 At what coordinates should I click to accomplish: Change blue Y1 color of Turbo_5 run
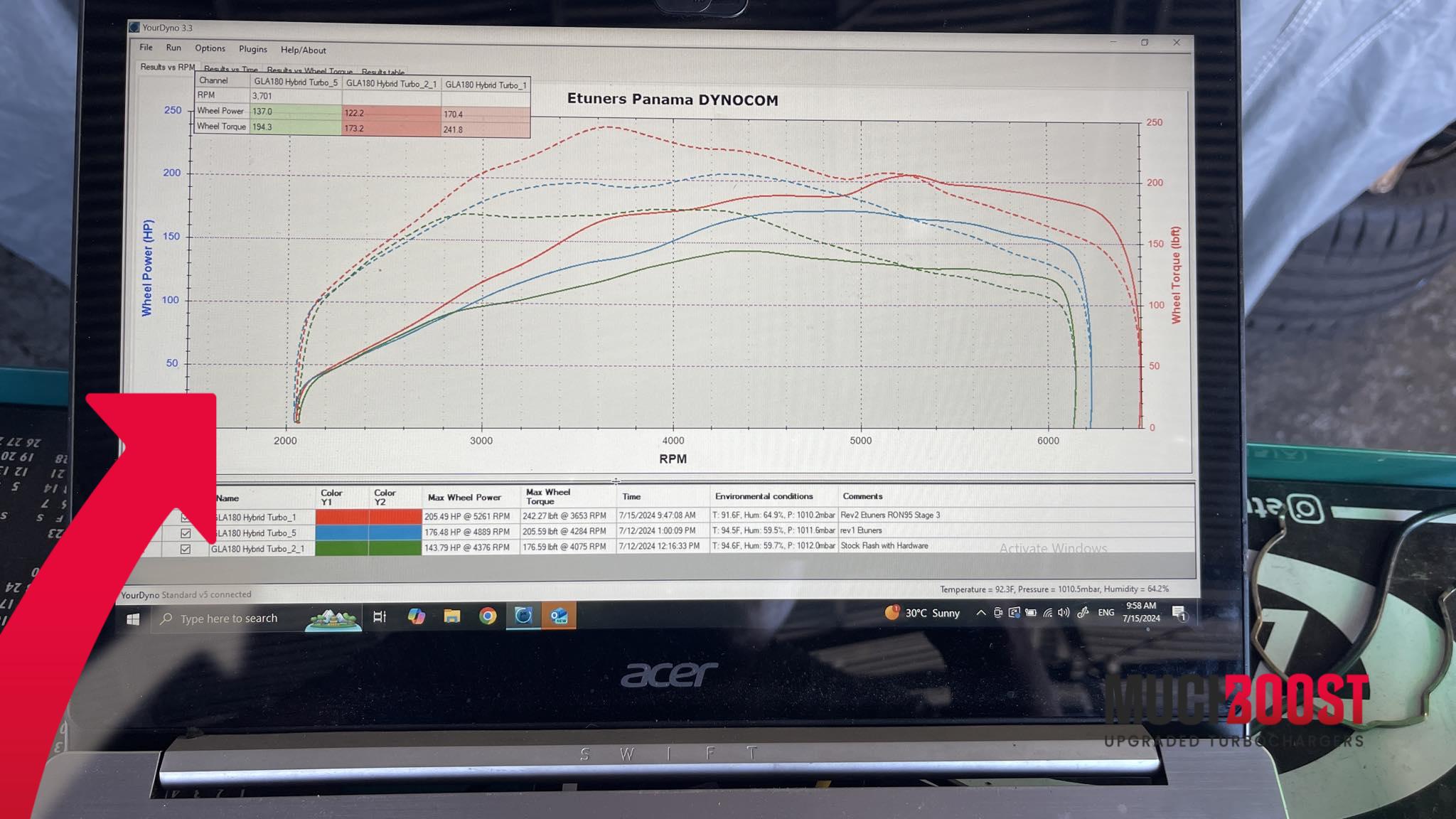pyautogui.click(x=342, y=532)
